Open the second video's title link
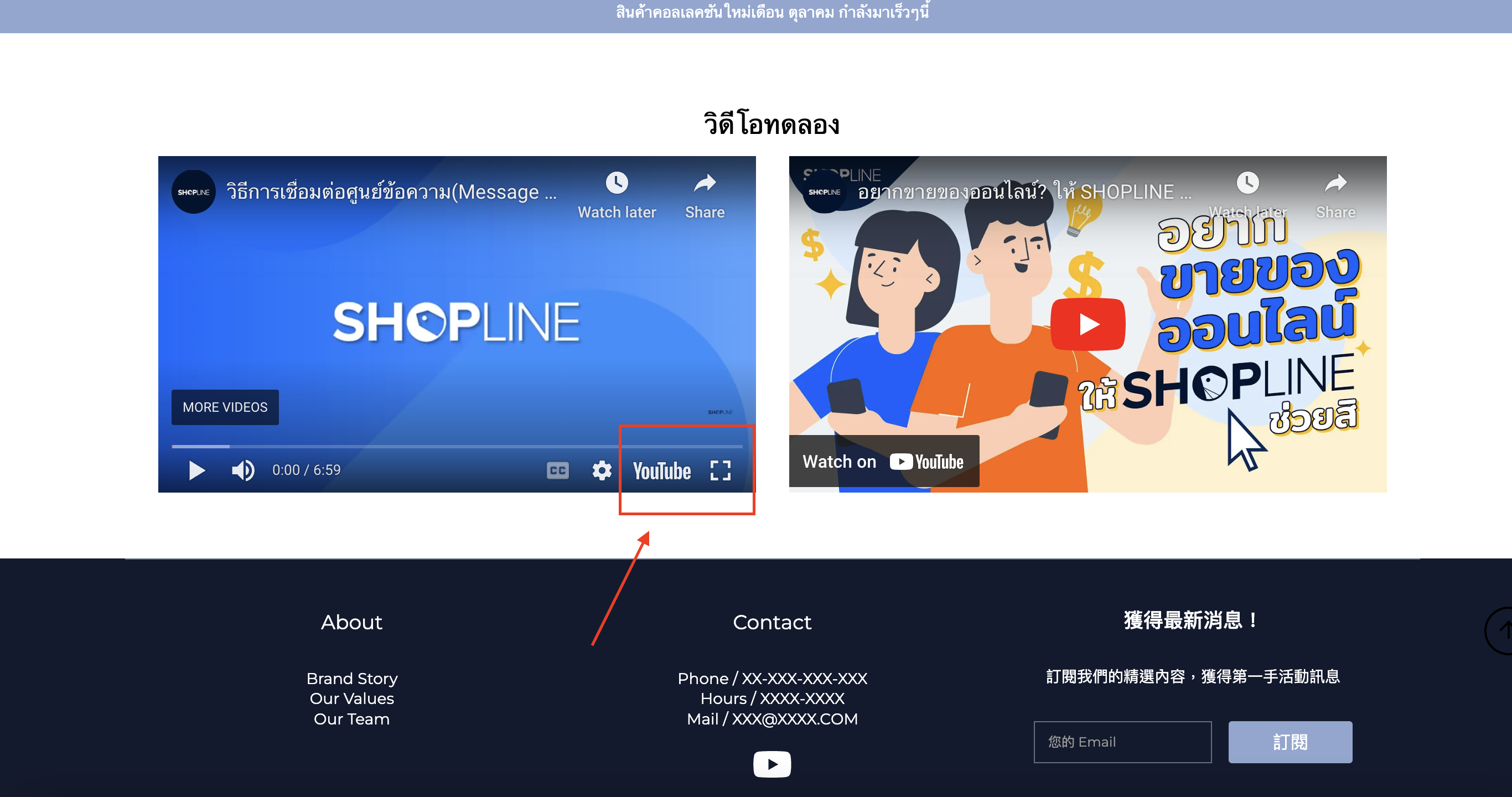 click(1025, 192)
